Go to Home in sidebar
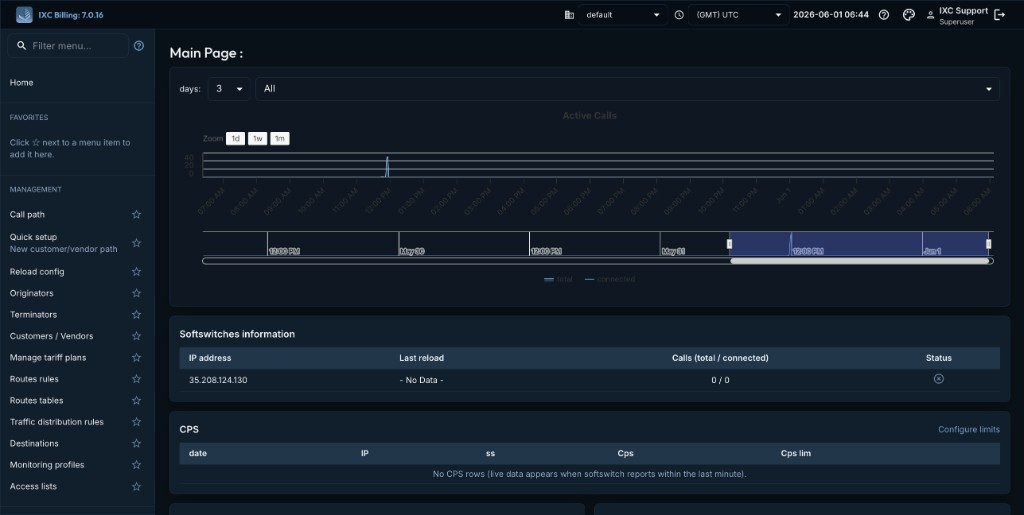 22,82
